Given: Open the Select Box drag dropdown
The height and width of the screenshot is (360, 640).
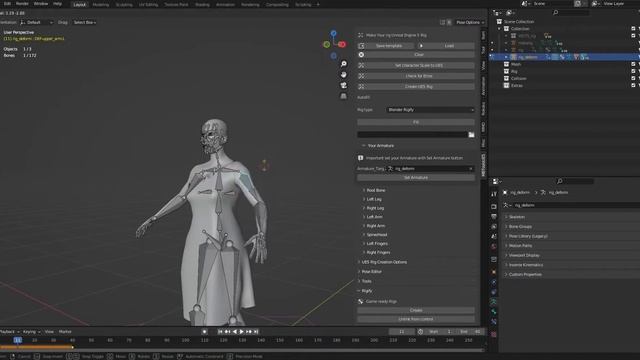Looking at the screenshot, I should 84,22.
